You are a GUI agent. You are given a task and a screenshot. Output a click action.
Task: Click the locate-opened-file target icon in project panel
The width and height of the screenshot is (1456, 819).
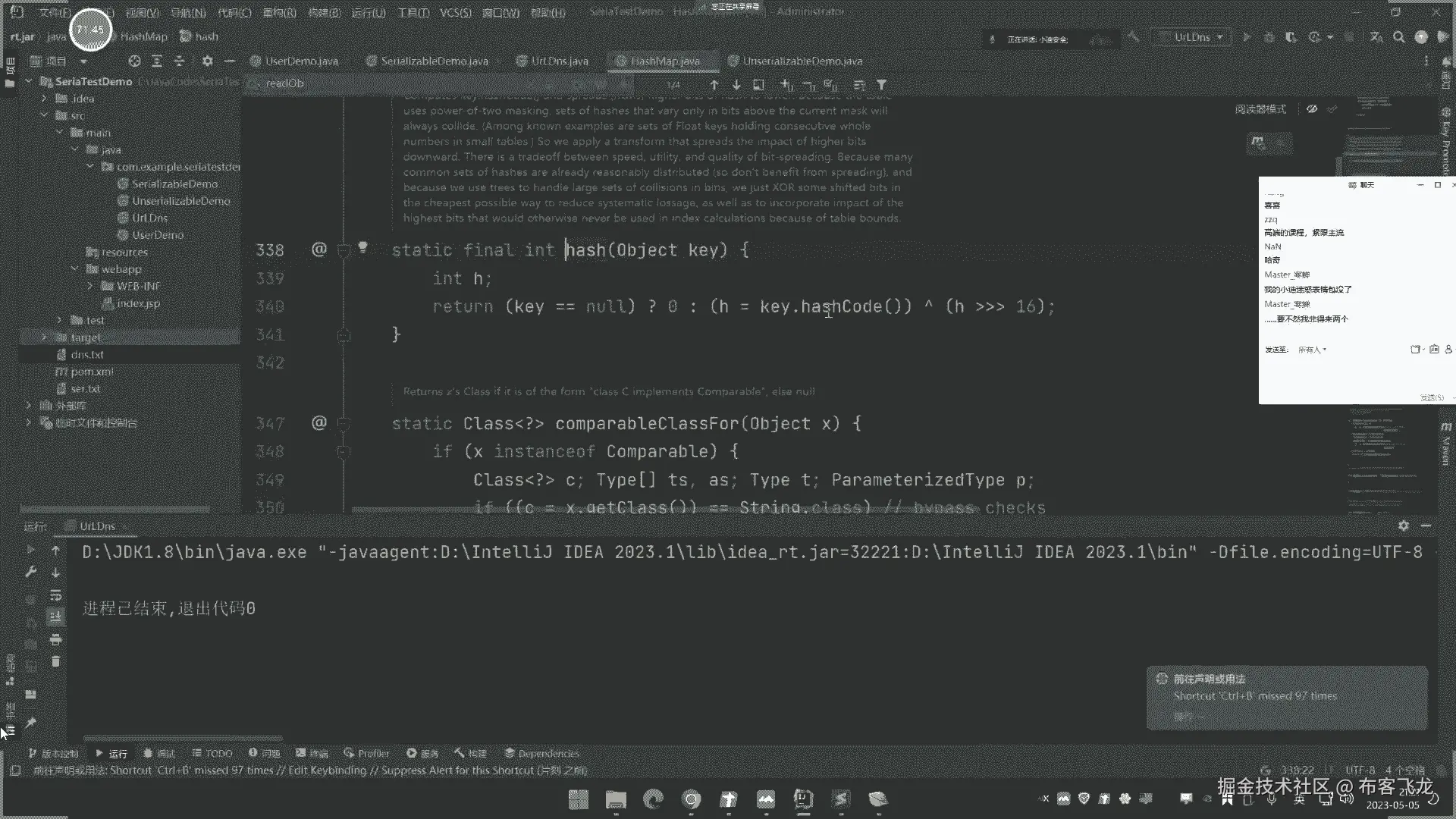point(134,61)
